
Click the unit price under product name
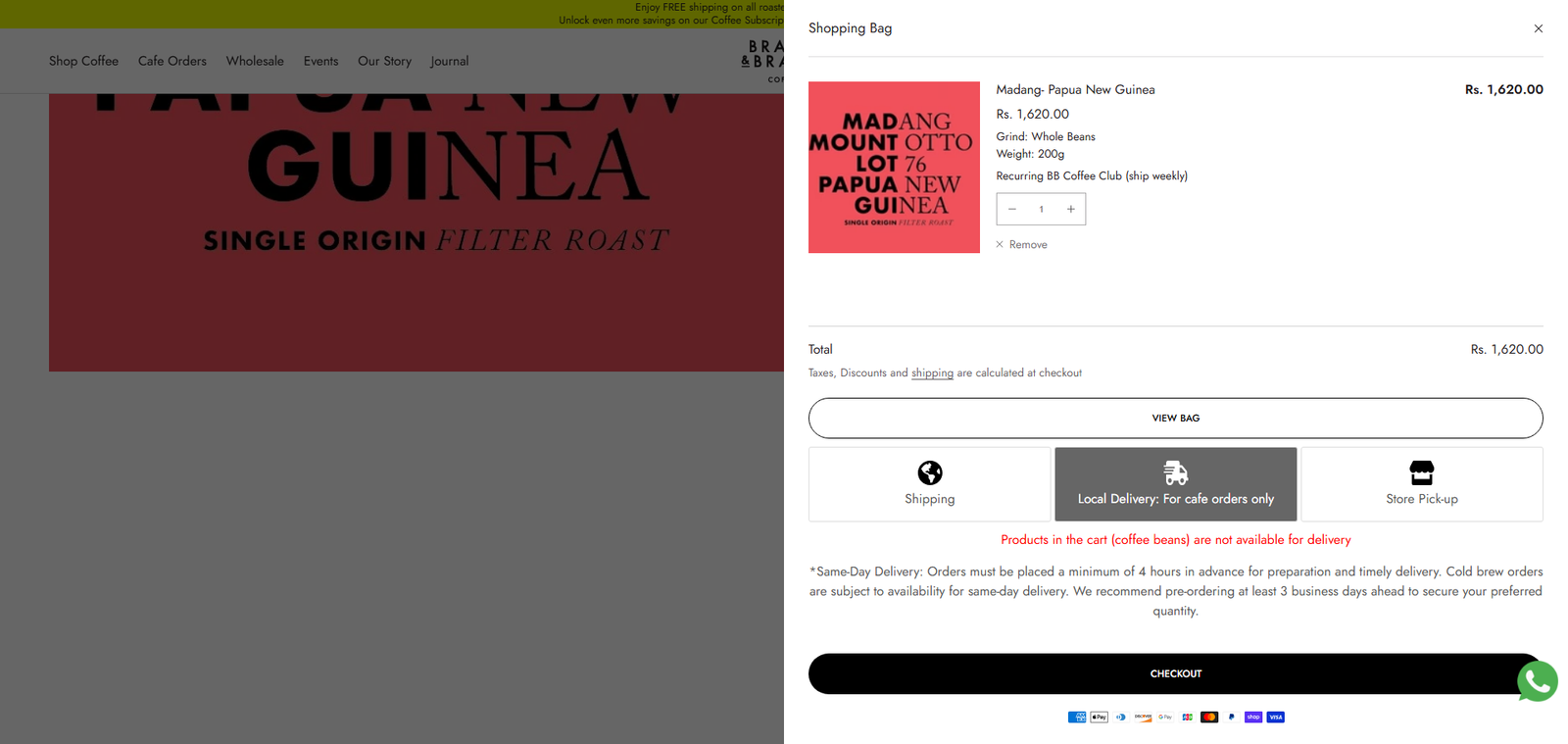tap(1032, 114)
